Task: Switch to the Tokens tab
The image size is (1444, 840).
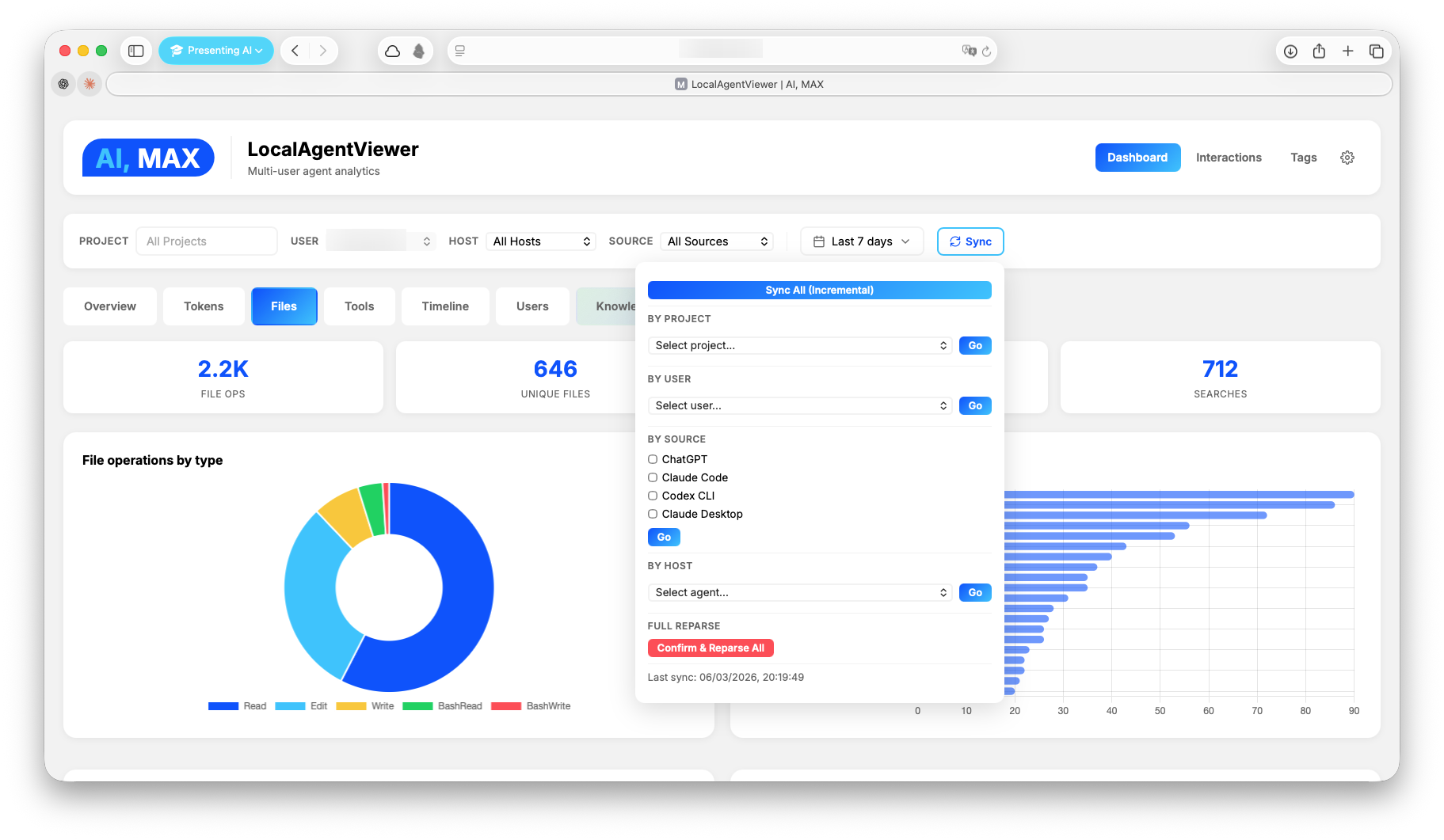Action: 203,306
